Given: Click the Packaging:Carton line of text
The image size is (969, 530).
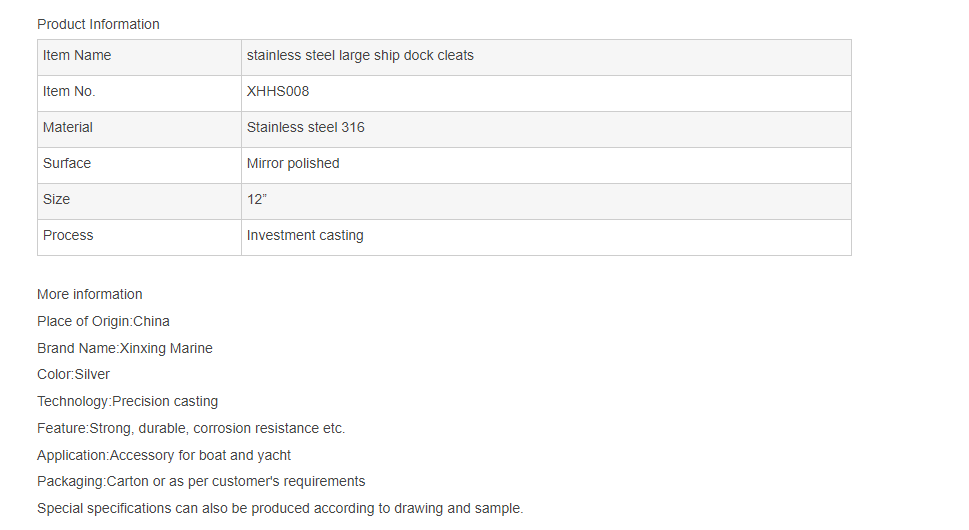Looking at the screenshot, I should tap(201, 482).
